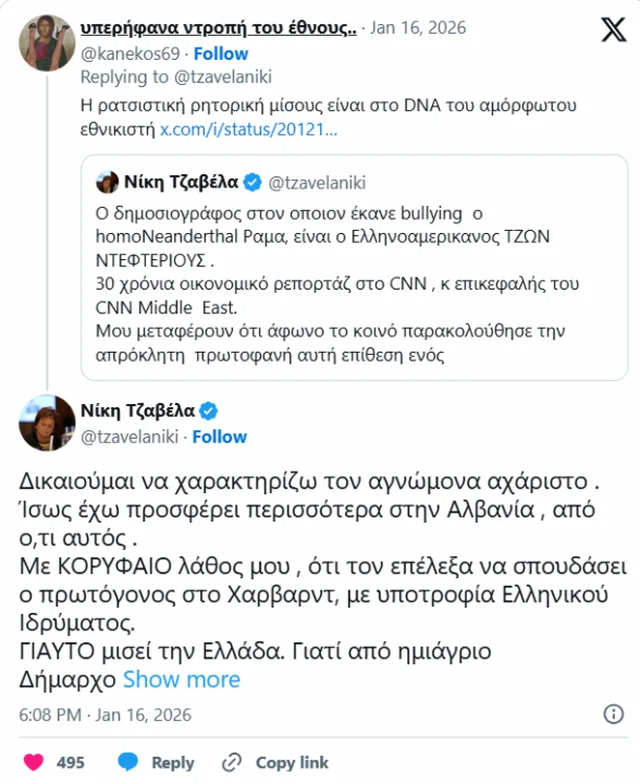The height and width of the screenshot is (784, 640).
Task: Click the Reply text label
Action: [x=173, y=762]
